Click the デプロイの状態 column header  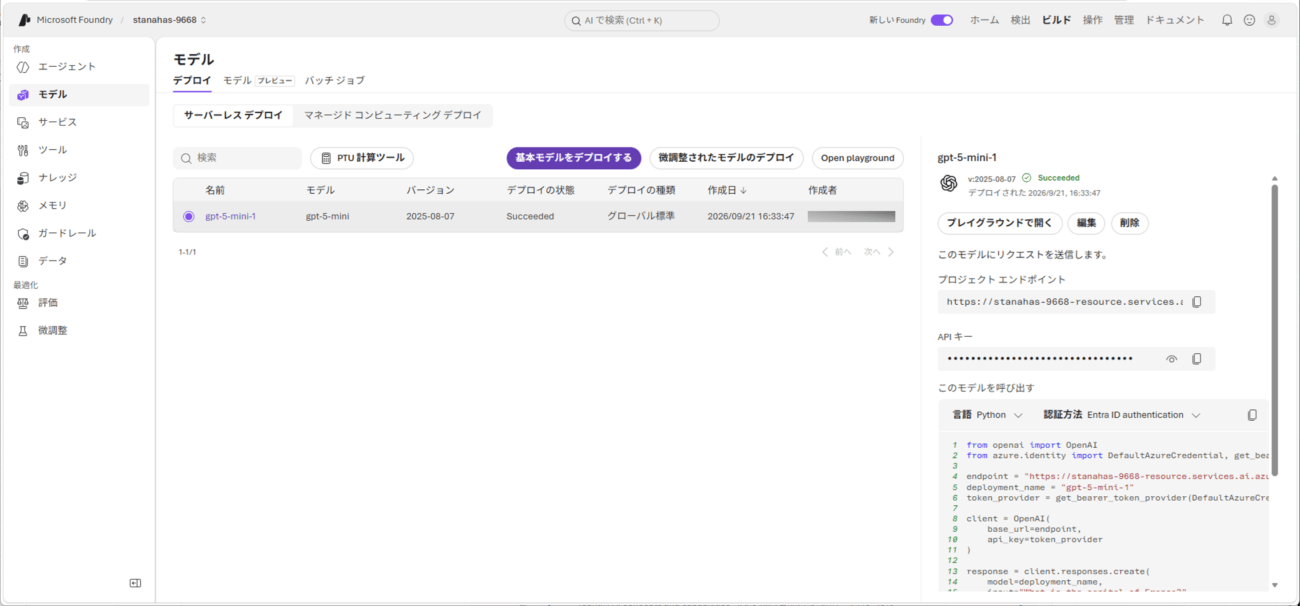coord(540,190)
